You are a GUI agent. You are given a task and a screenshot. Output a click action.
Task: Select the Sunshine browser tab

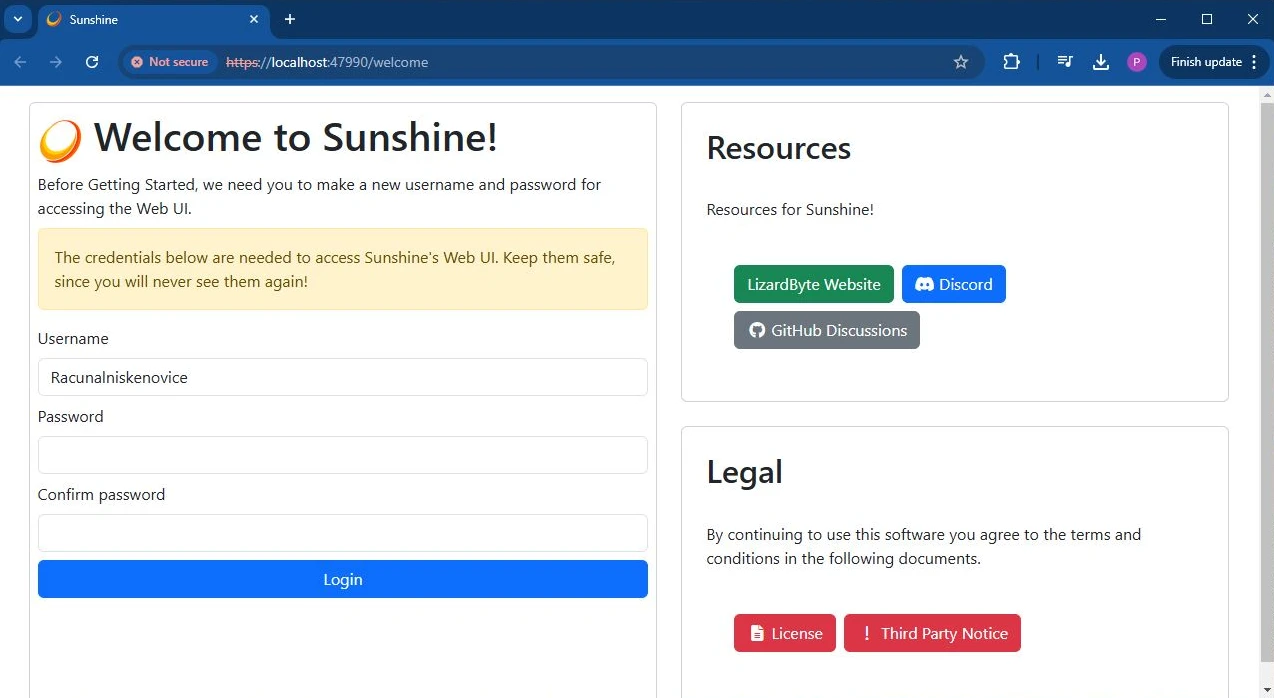point(153,20)
